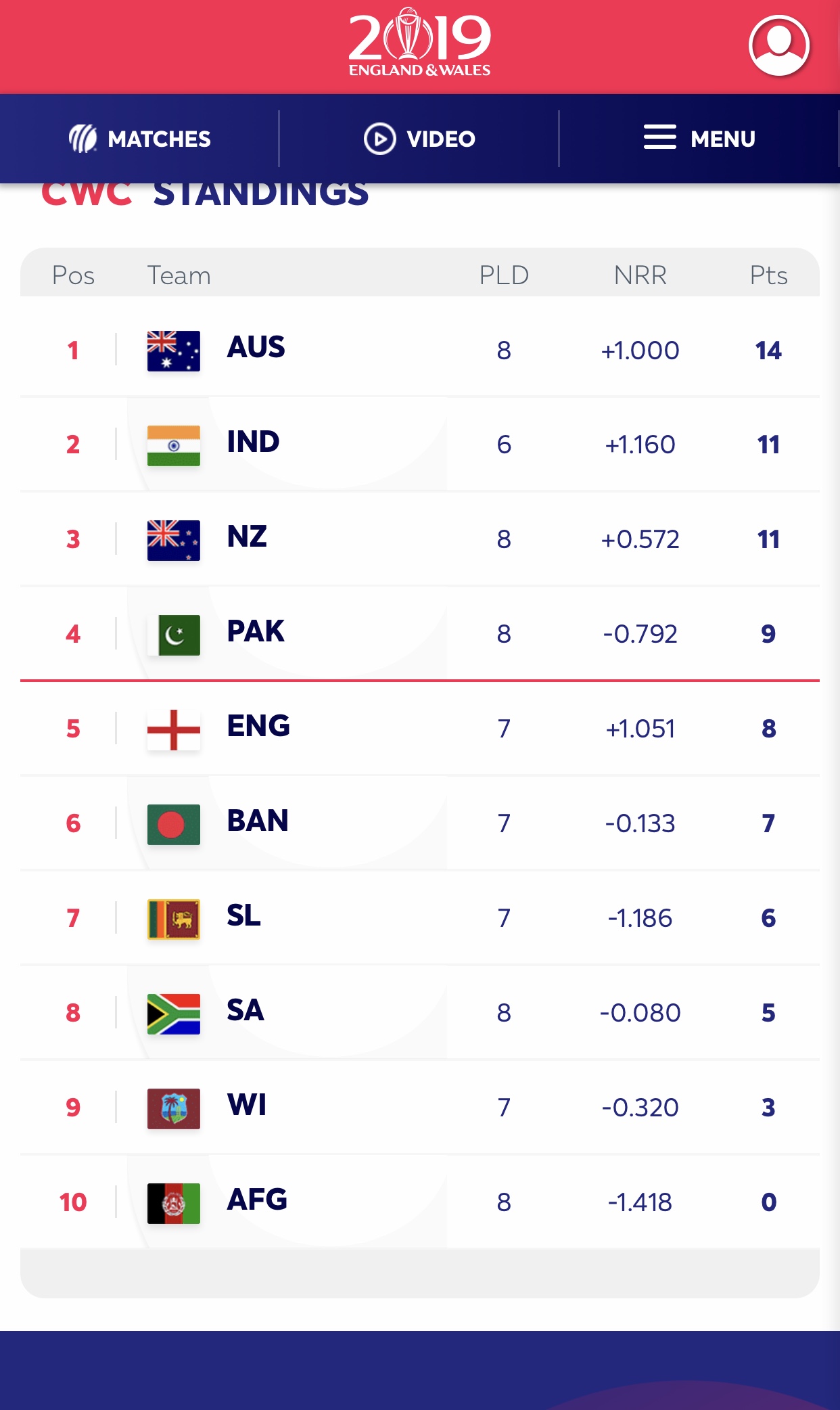Click the Australia flag icon
840x1410 pixels.
pyautogui.click(x=174, y=350)
